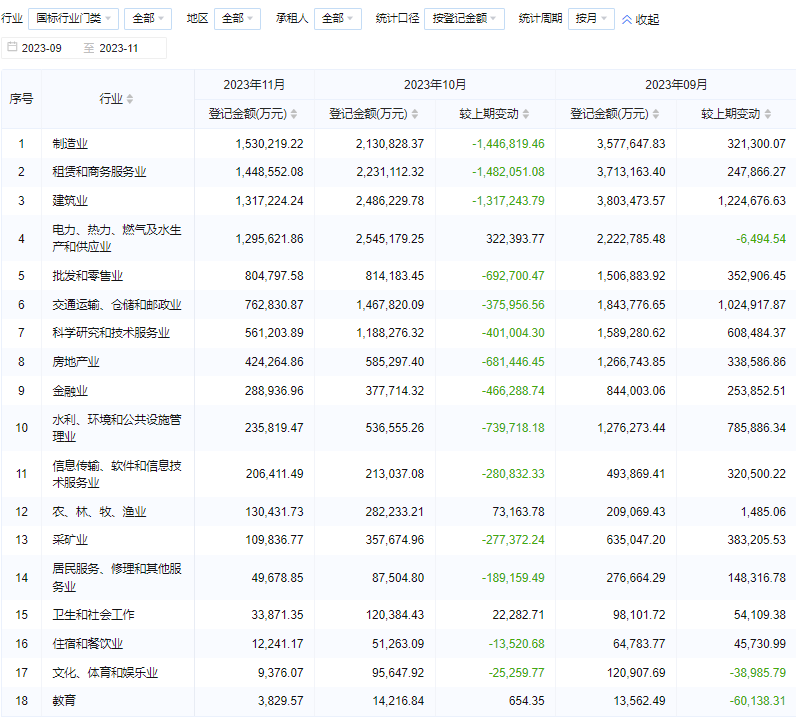Screen dimensions: 796x717
Task: Click the value -681,446.45 for 房地产业
Action: click(x=513, y=362)
